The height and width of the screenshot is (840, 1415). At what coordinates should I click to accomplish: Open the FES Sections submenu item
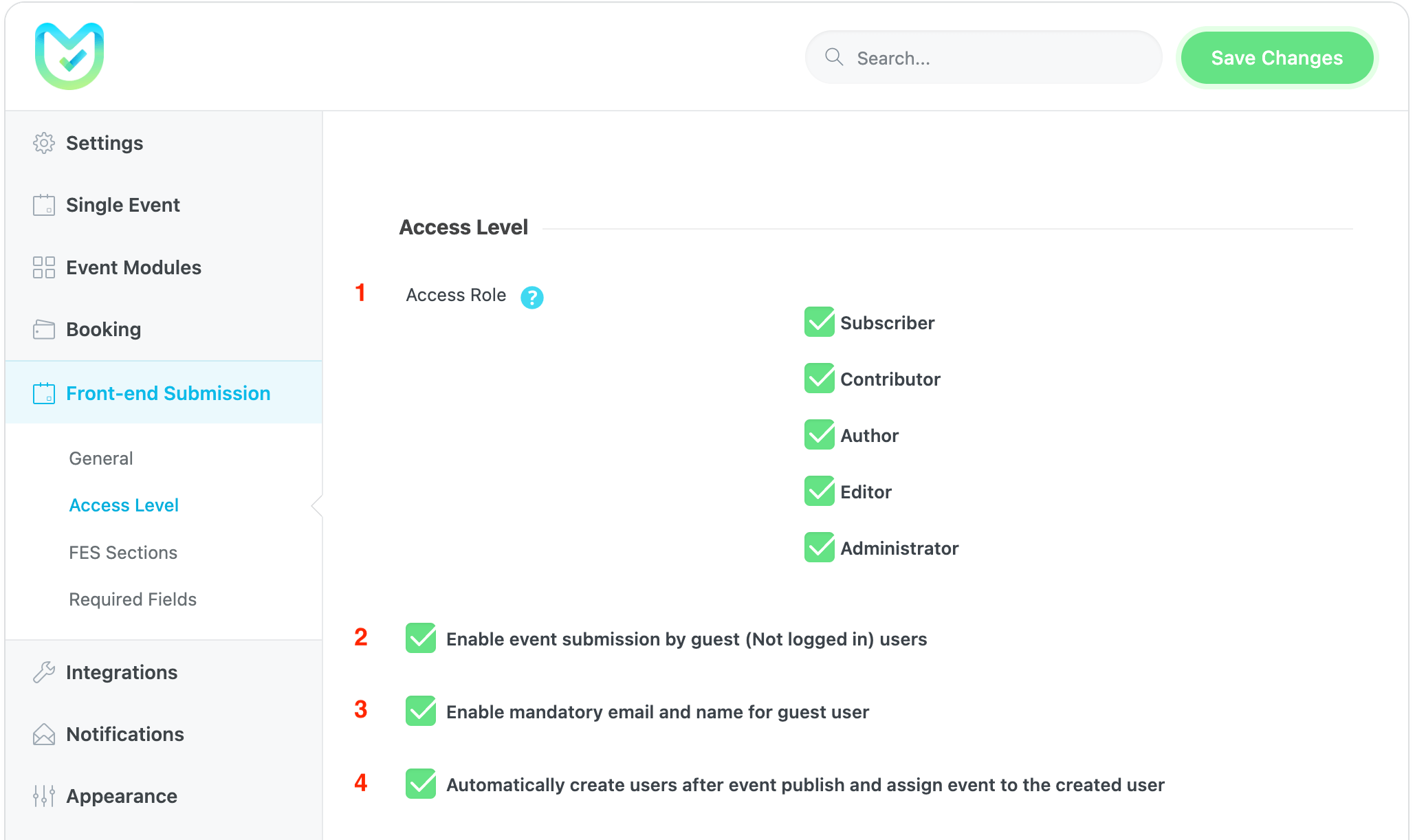coord(123,553)
